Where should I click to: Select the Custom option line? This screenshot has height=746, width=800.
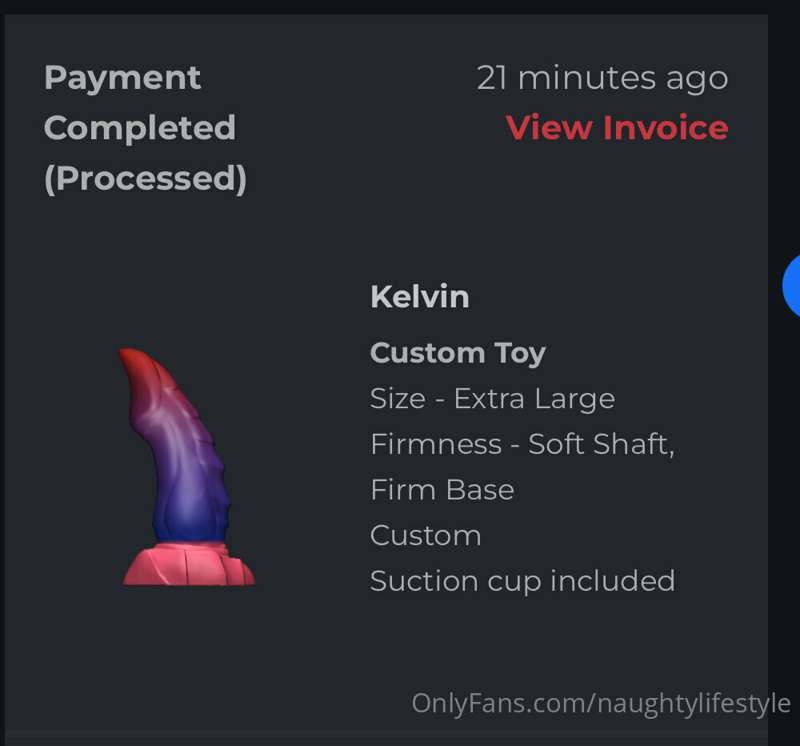426,536
